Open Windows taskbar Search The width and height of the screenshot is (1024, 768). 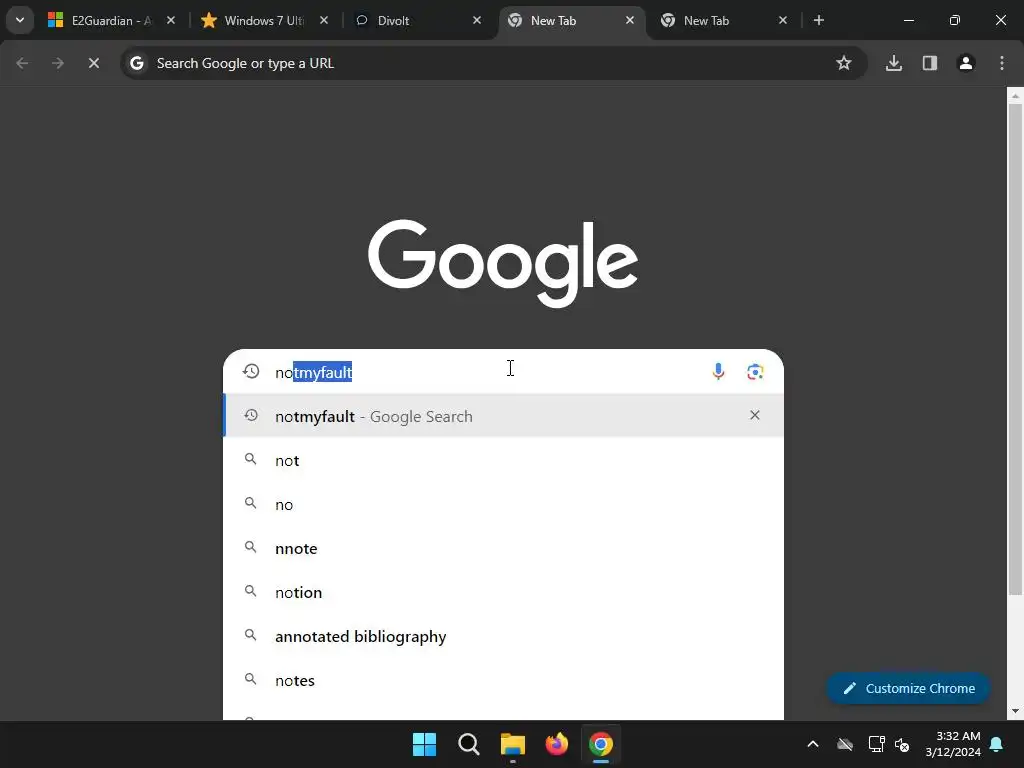[468, 744]
